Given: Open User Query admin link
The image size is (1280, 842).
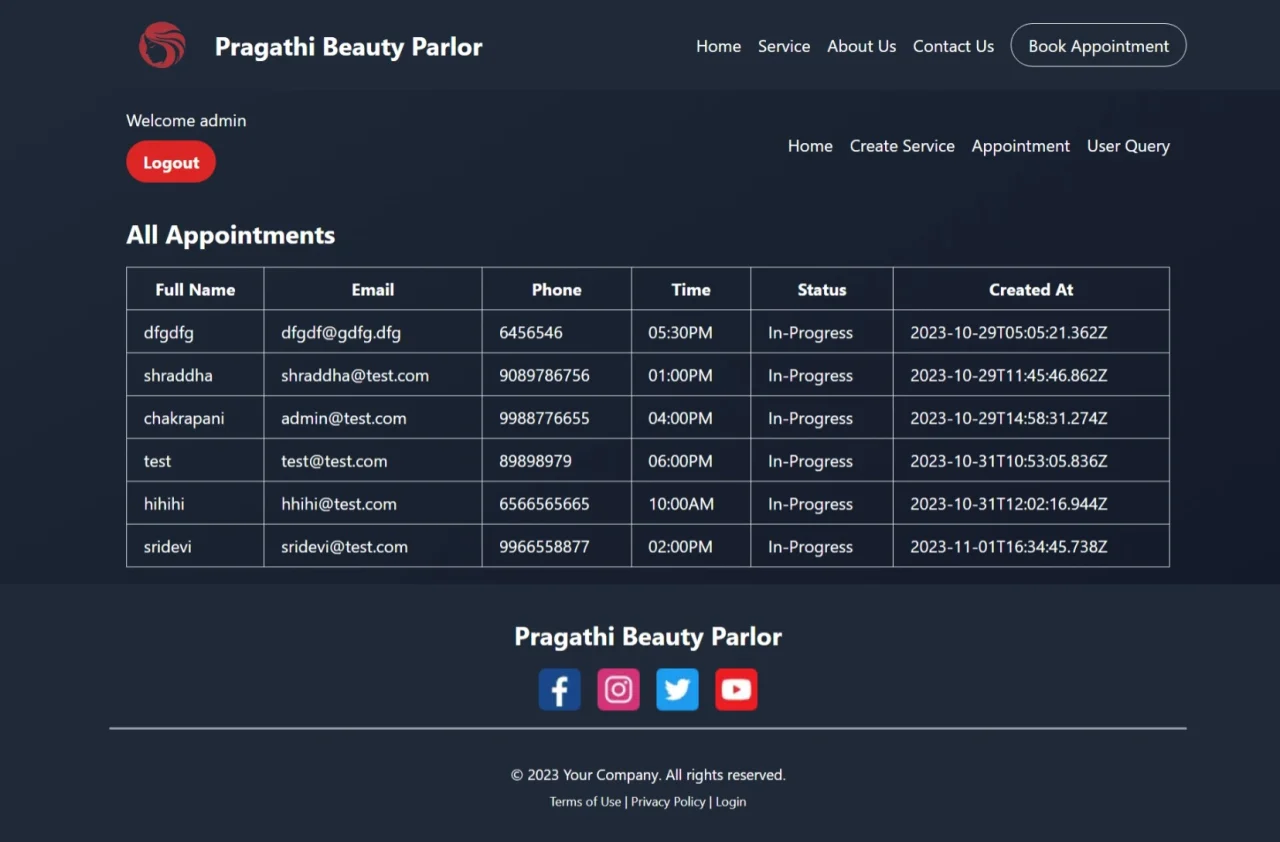Looking at the screenshot, I should coord(1128,146).
